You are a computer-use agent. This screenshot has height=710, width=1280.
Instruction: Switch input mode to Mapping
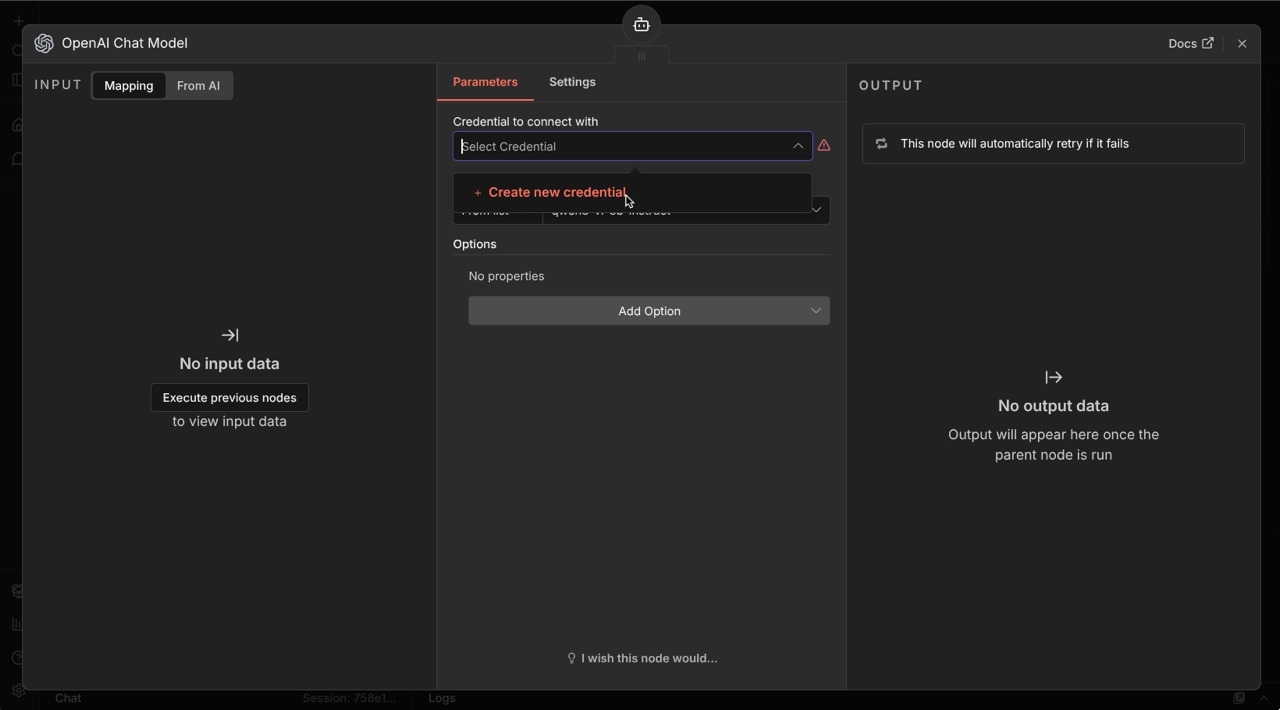coord(129,86)
